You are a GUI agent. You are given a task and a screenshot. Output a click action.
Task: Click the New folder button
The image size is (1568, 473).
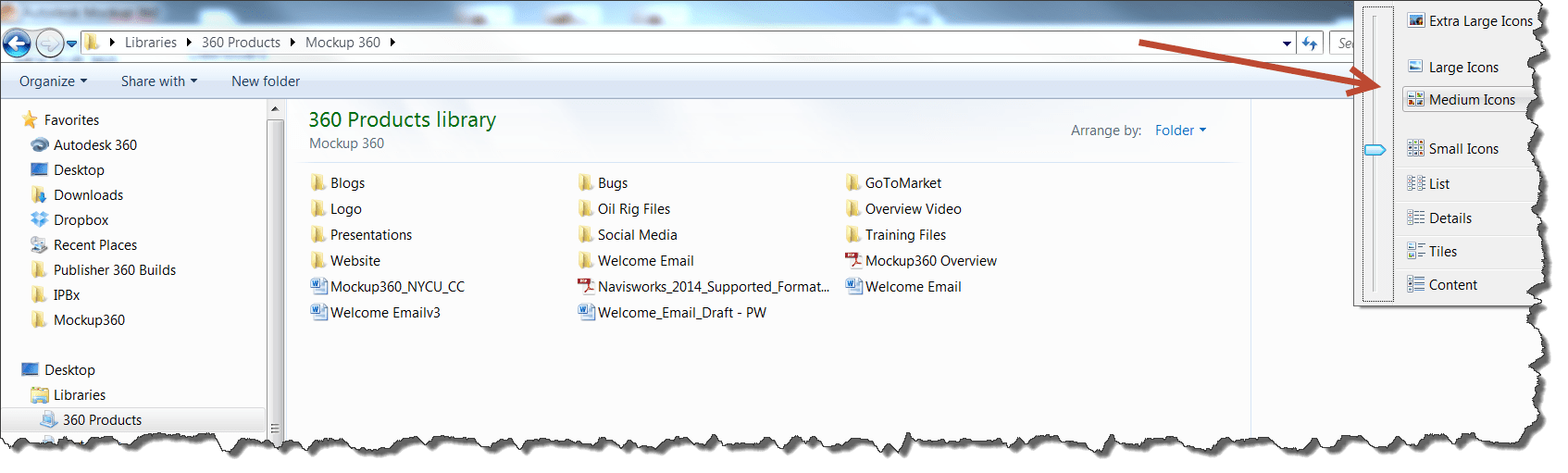pos(266,81)
